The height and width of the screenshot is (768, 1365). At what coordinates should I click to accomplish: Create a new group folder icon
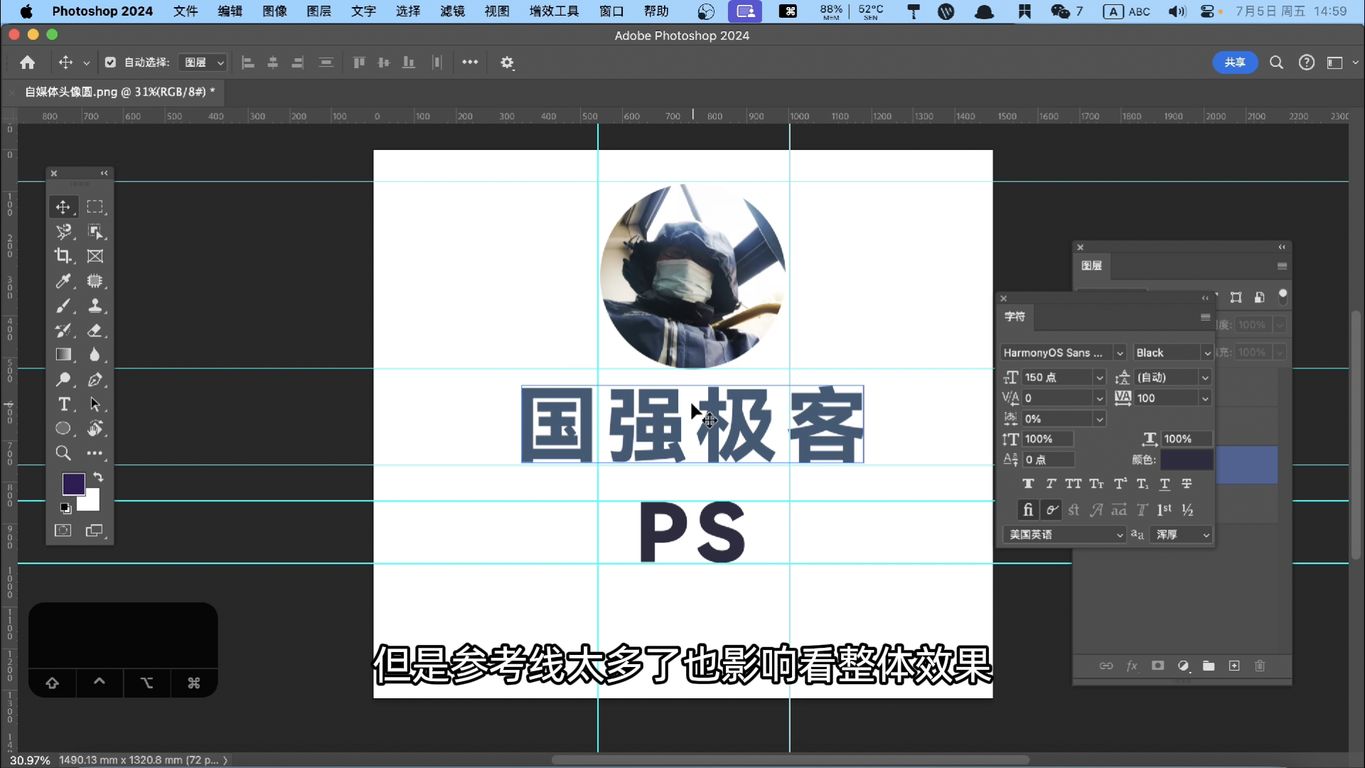[x=1209, y=666]
